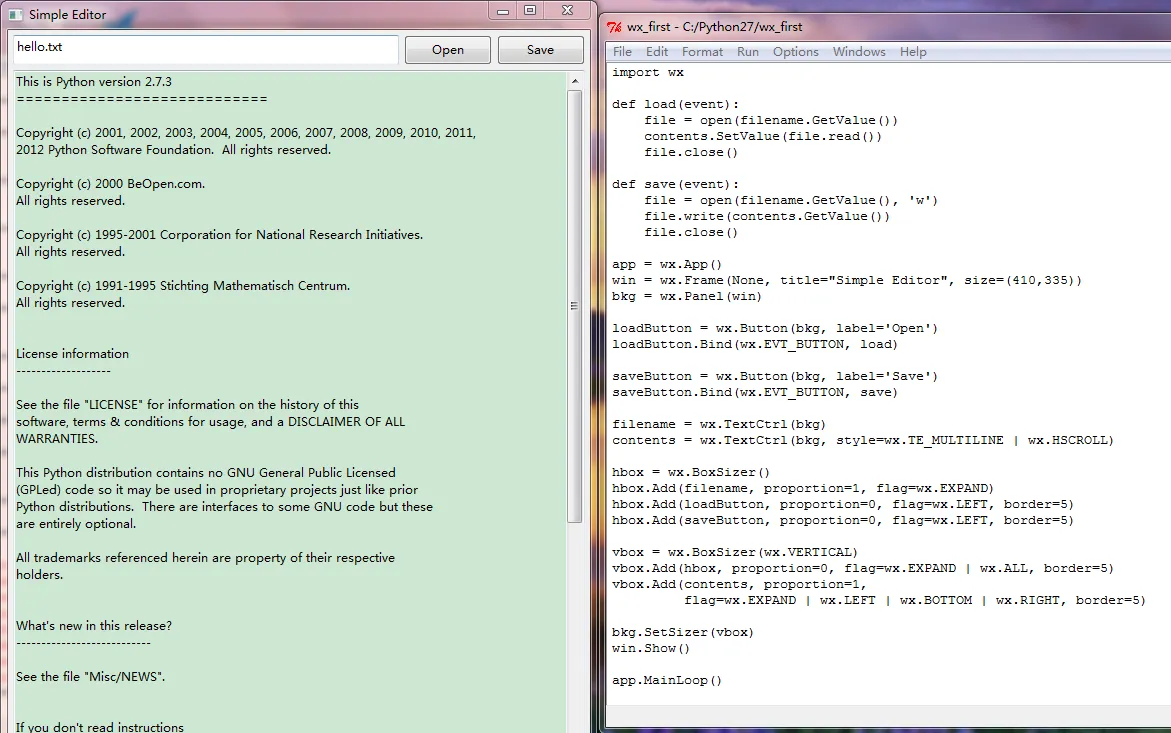Click the 'vbox.Add(hbox, proportion=0' line
The width and height of the screenshot is (1171, 733).
pos(863,569)
